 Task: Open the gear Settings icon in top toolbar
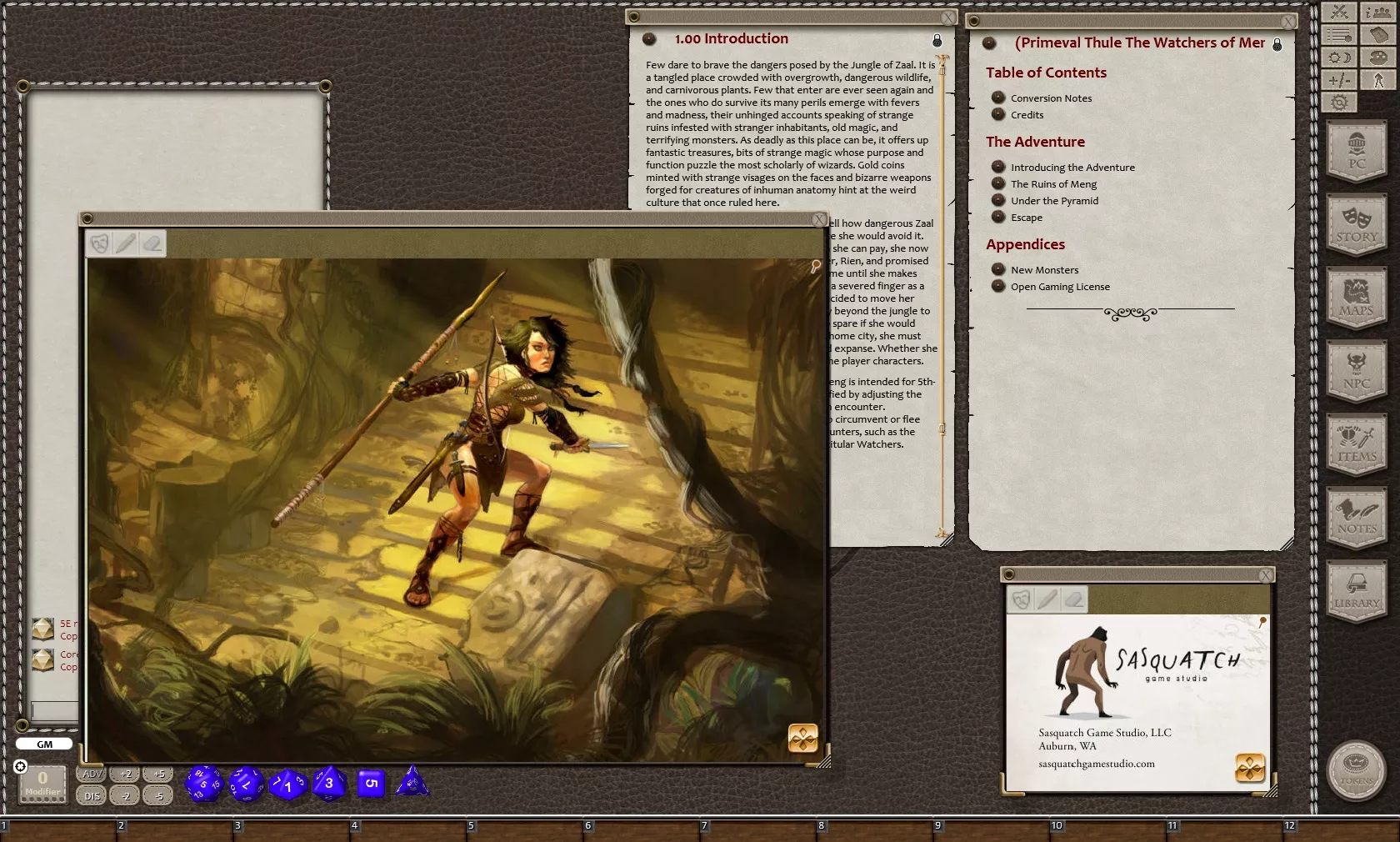click(x=1340, y=103)
